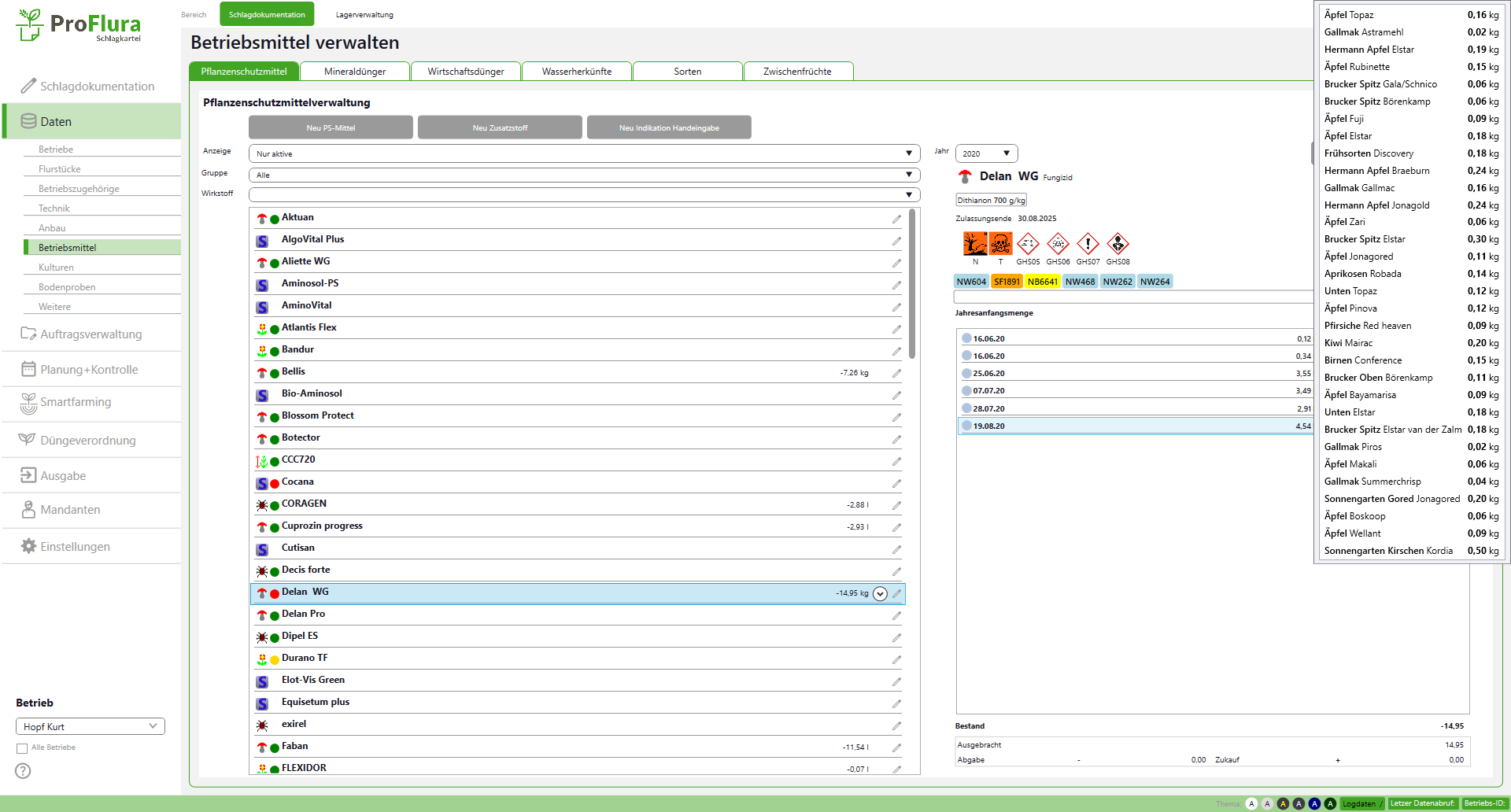Click the GHS05 corrosive hazard icon
This screenshot has height=812, width=1511.
(x=1028, y=244)
